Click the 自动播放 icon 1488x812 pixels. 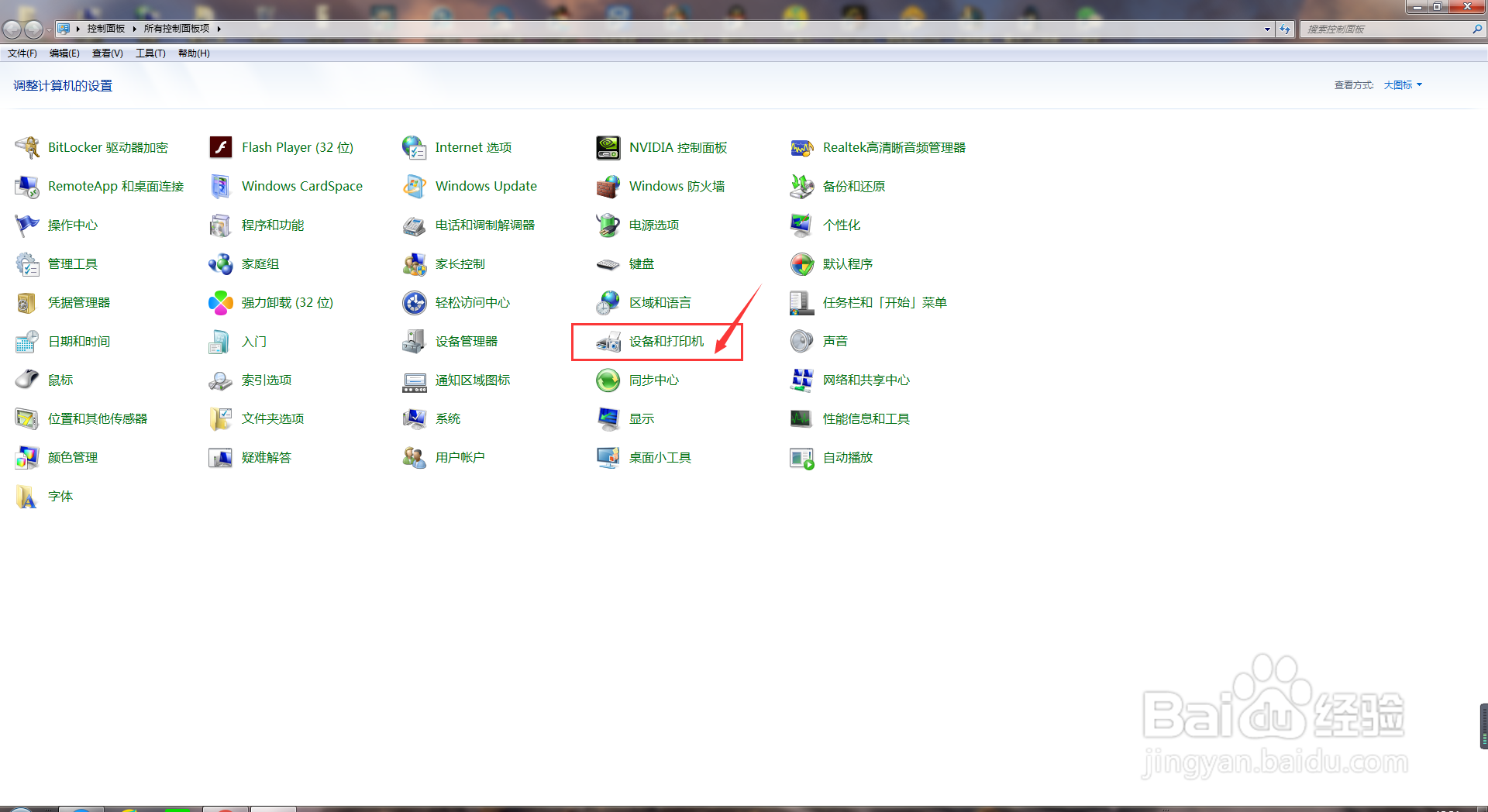[802, 457]
